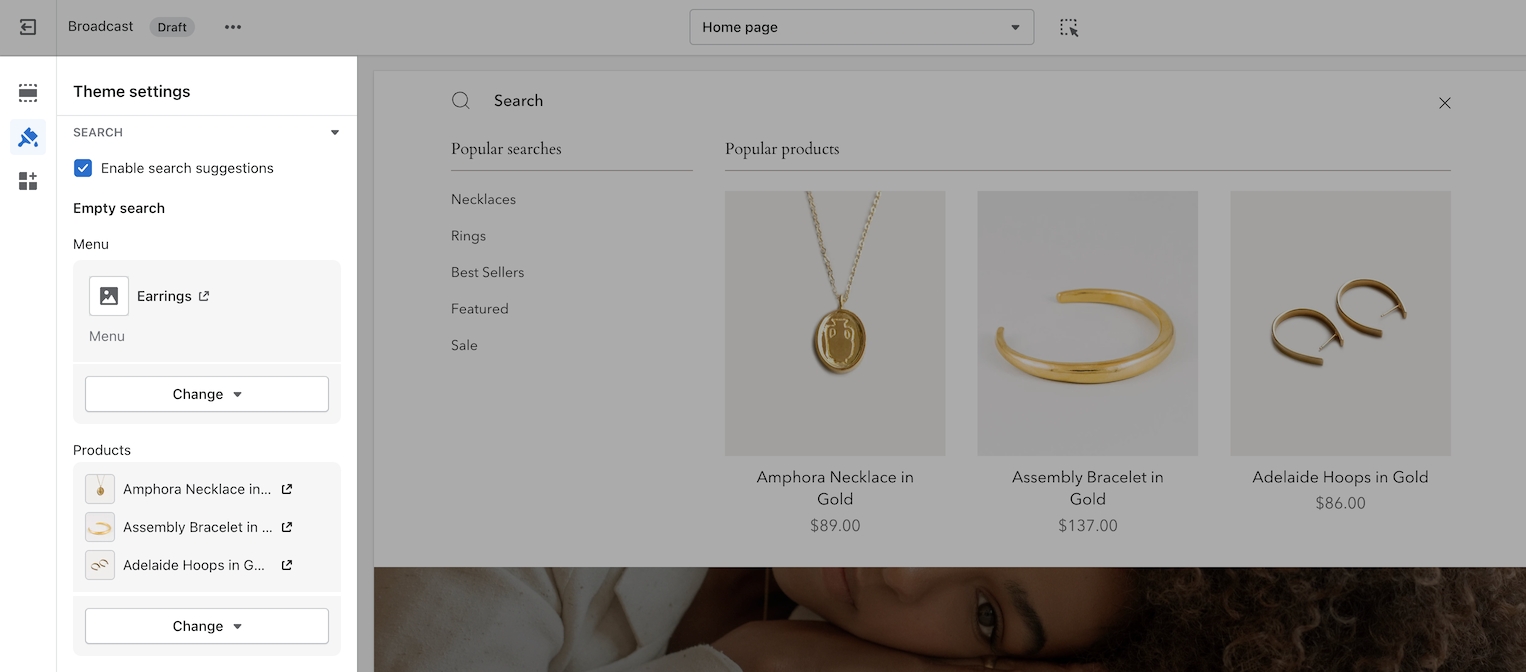Open the App embeds icon
Screen dimensions: 1526x672
28,181
